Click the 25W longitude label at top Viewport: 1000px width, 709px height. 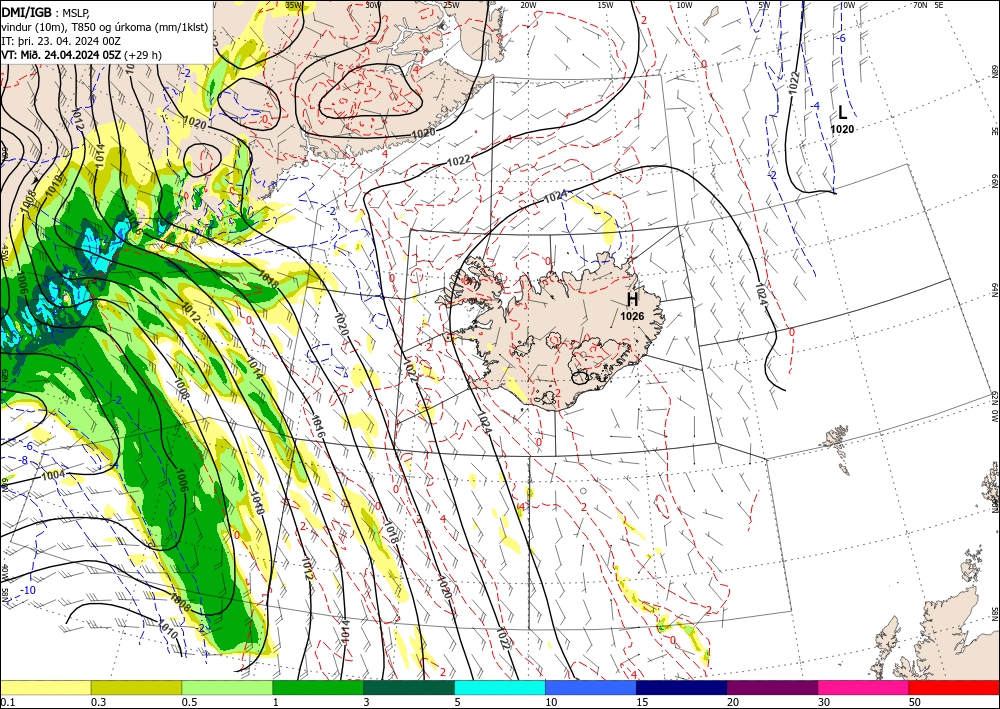tap(451, 5)
